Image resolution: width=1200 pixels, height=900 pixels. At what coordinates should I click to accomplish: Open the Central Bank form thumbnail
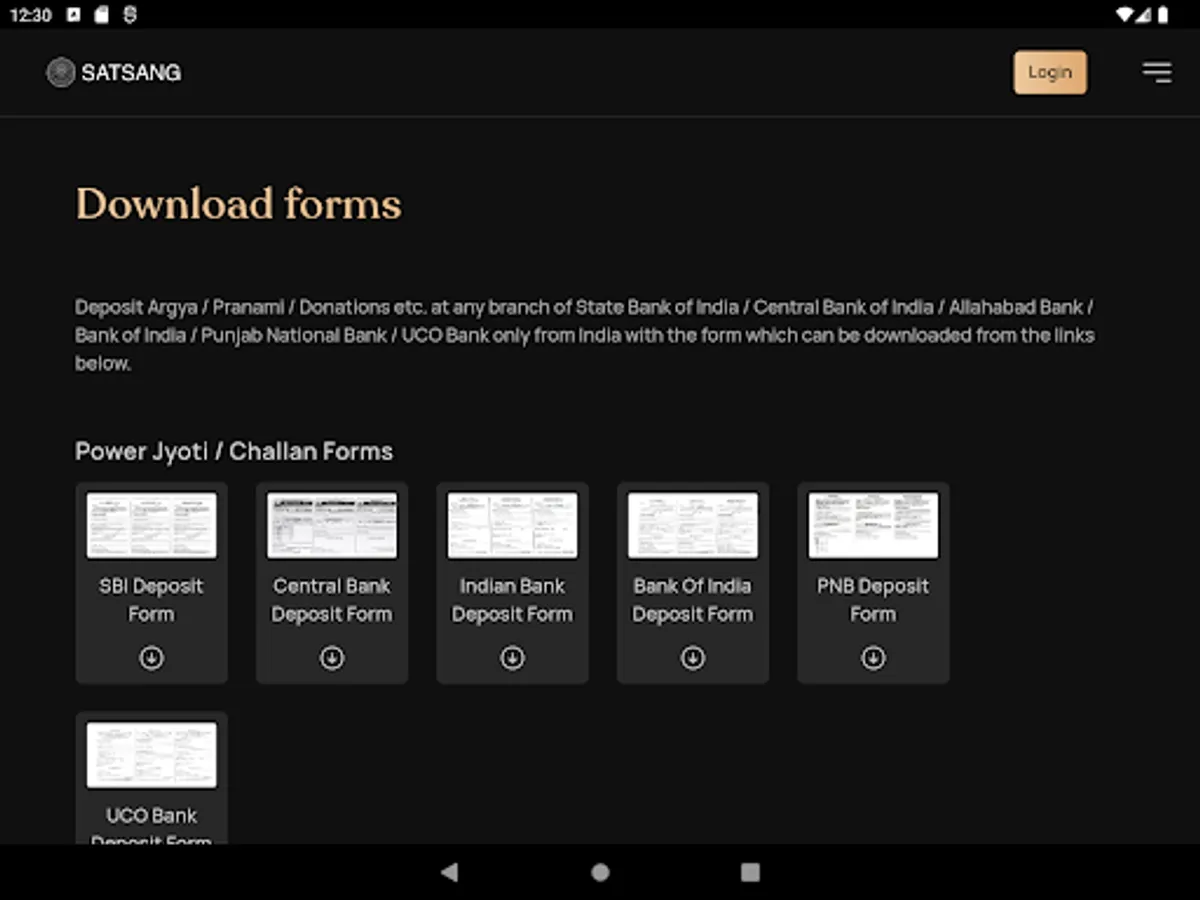pyautogui.click(x=332, y=525)
